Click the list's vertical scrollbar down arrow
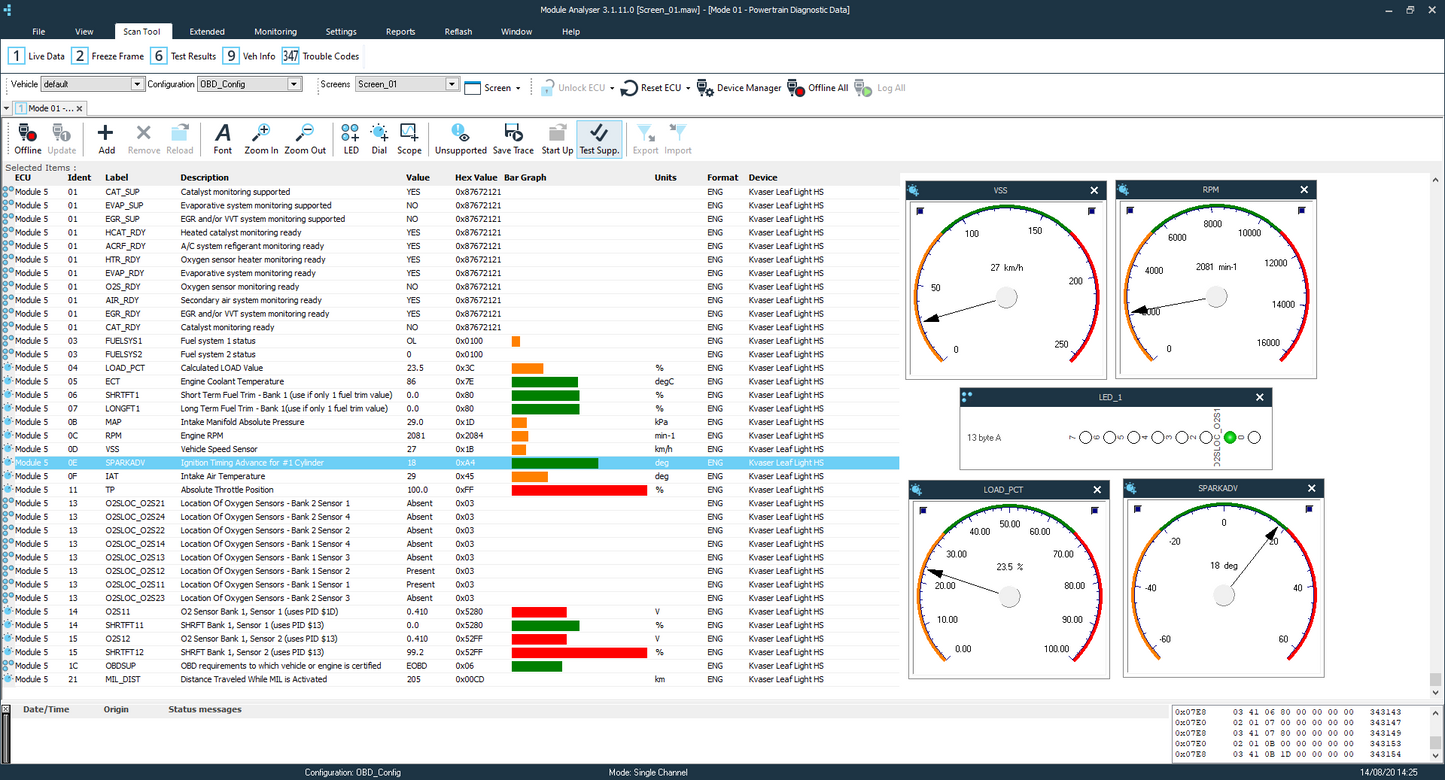 pos(1436,693)
